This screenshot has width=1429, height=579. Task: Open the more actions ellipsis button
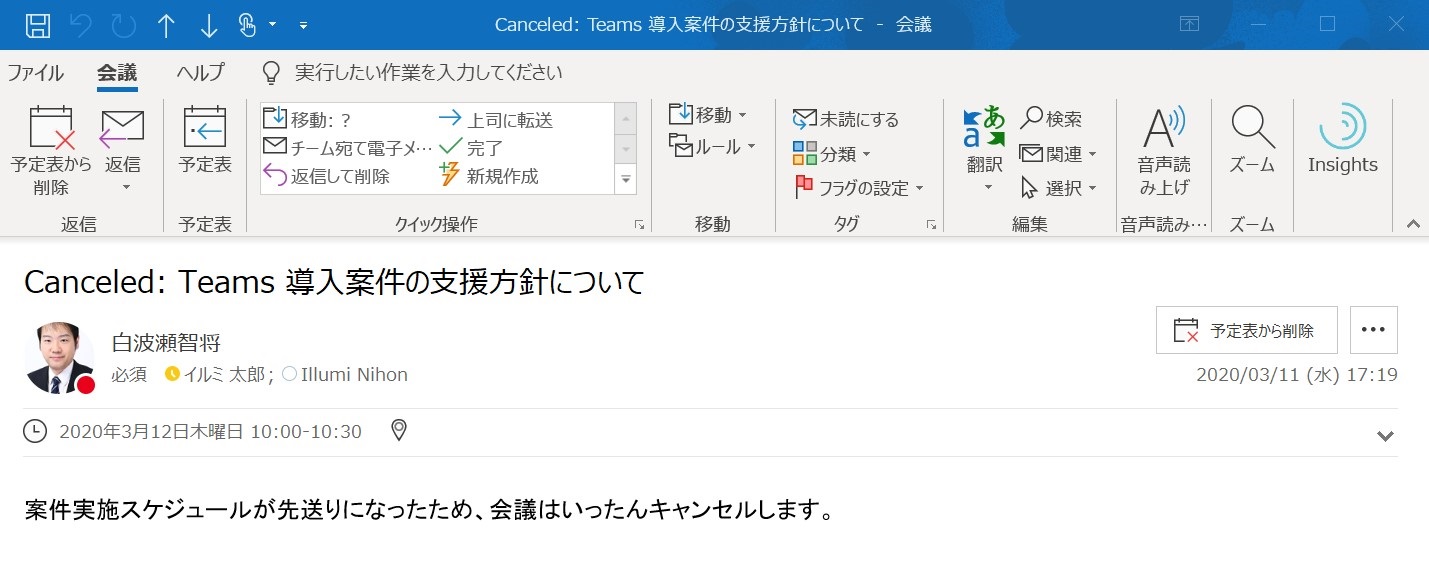(1374, 330)
